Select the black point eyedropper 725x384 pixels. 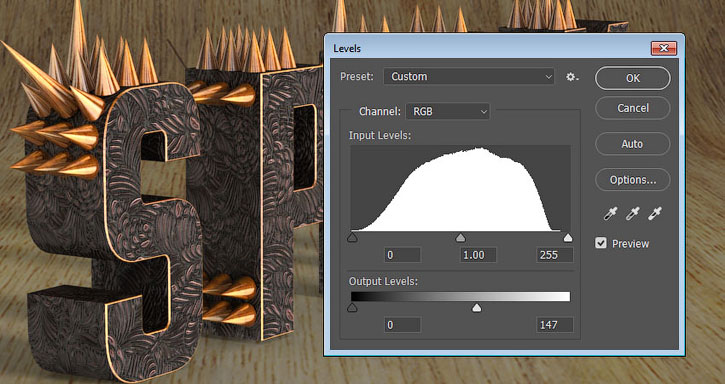pyautogui.click(x=610, y=214)
